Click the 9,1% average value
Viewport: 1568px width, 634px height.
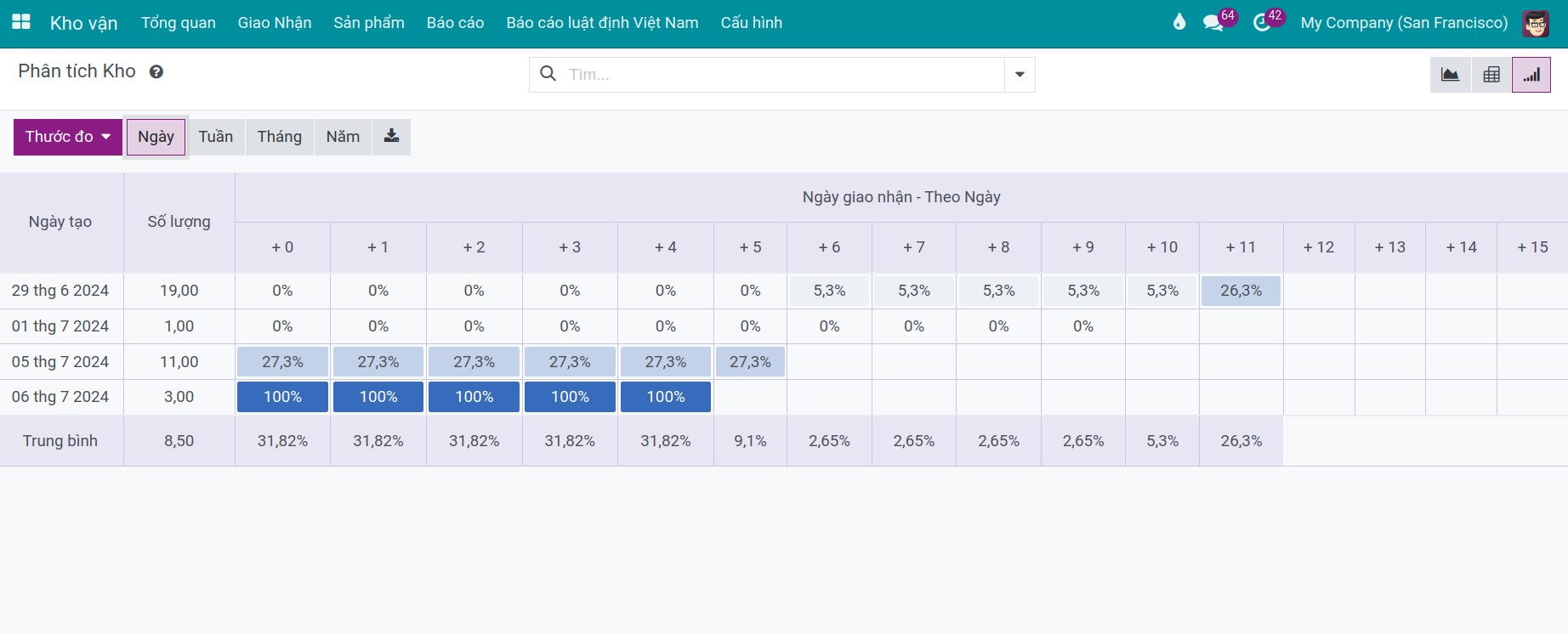click(x=750, y=441)
